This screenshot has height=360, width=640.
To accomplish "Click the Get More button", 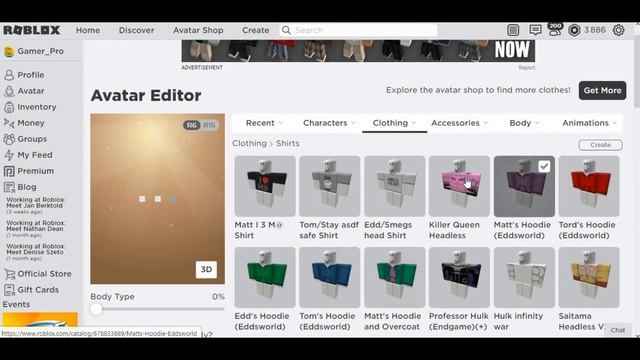I will [602, 91].
